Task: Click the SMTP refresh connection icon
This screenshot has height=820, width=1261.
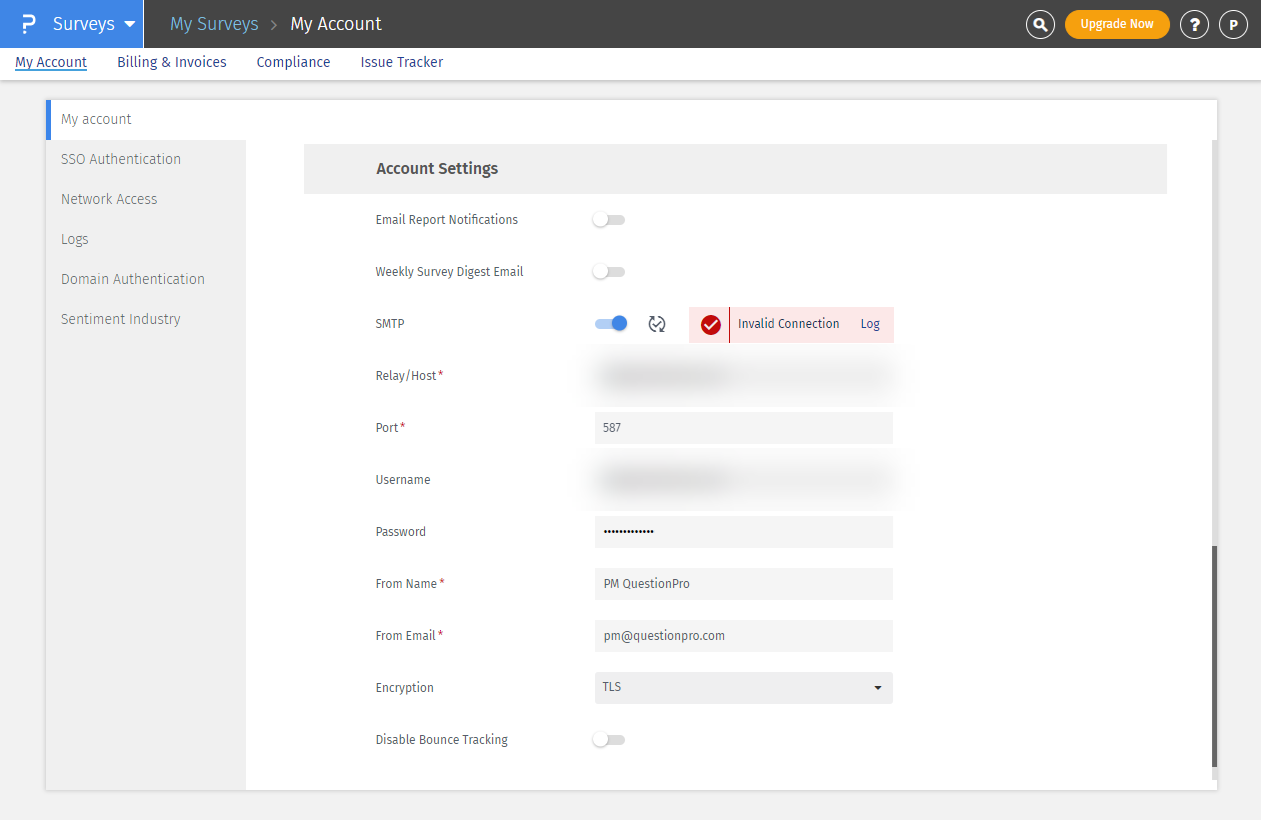Action: click(x=657, y=324)
